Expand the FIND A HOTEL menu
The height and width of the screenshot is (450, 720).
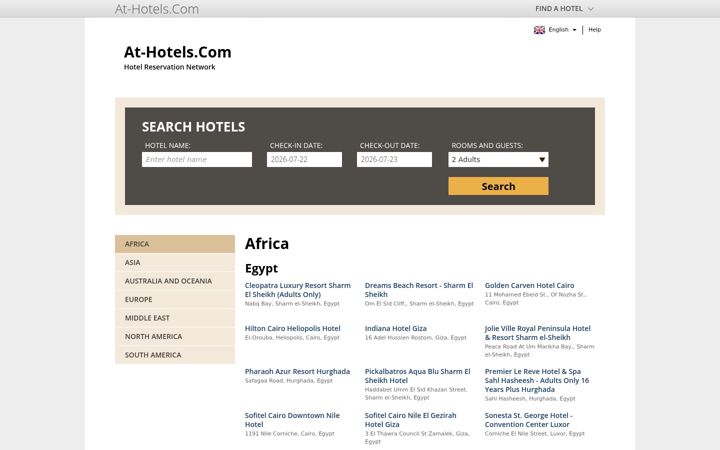(564, 9)
